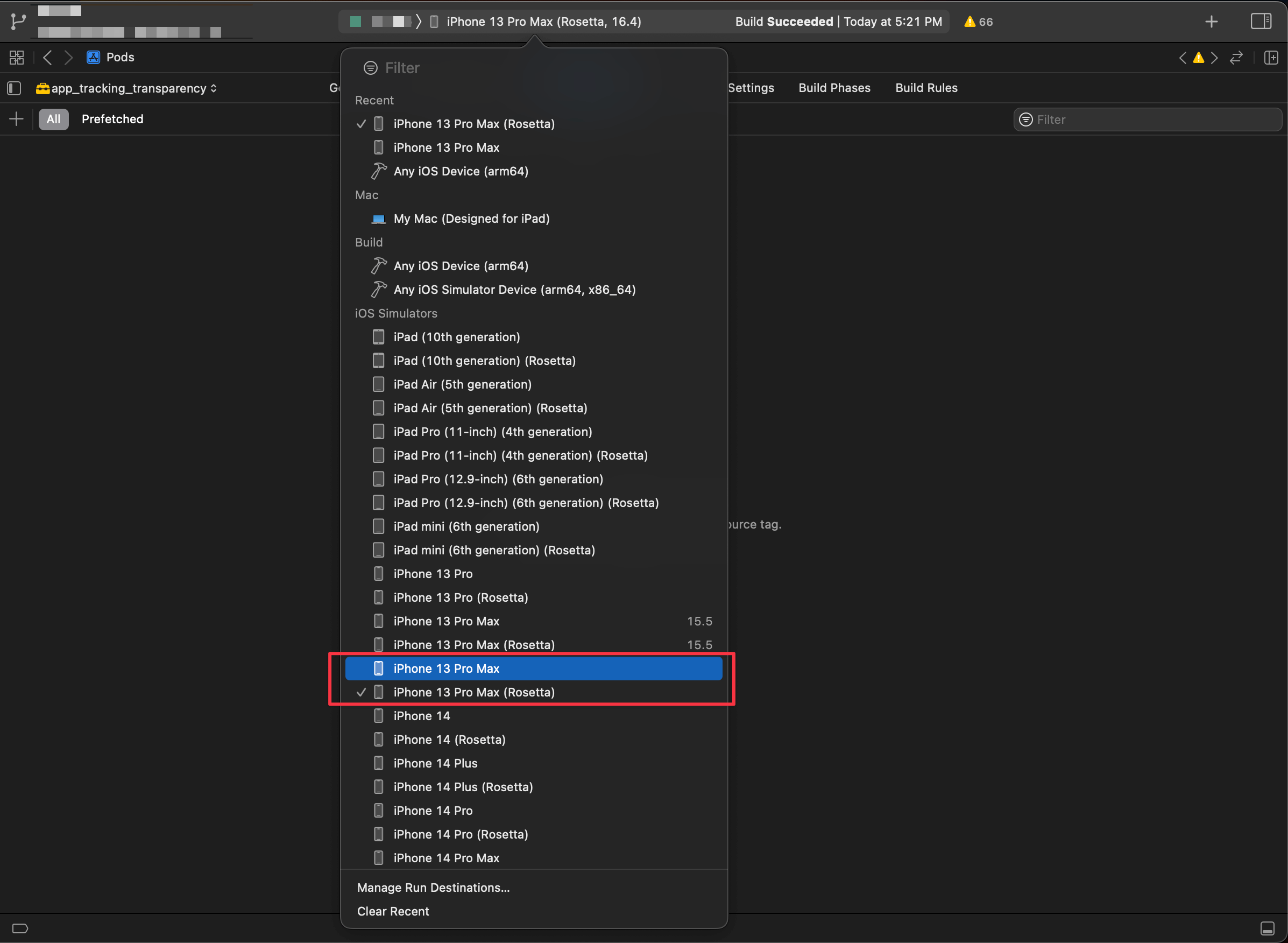Open the yellow warning count 66
This screenshot has width=1288, height=943.
pos(978,22)
